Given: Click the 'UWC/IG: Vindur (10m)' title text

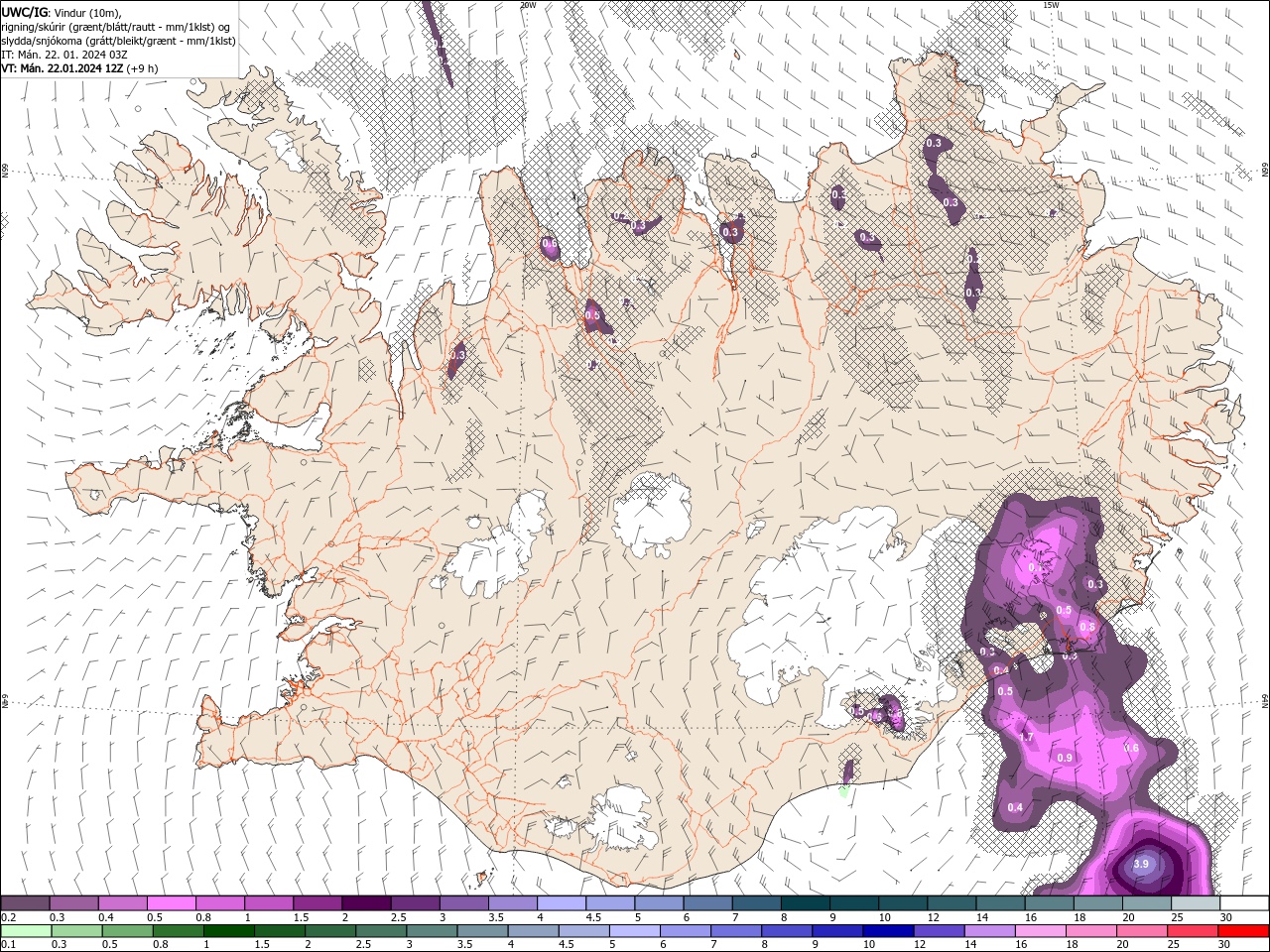Looking at the screenshot, I should [61, 12].
